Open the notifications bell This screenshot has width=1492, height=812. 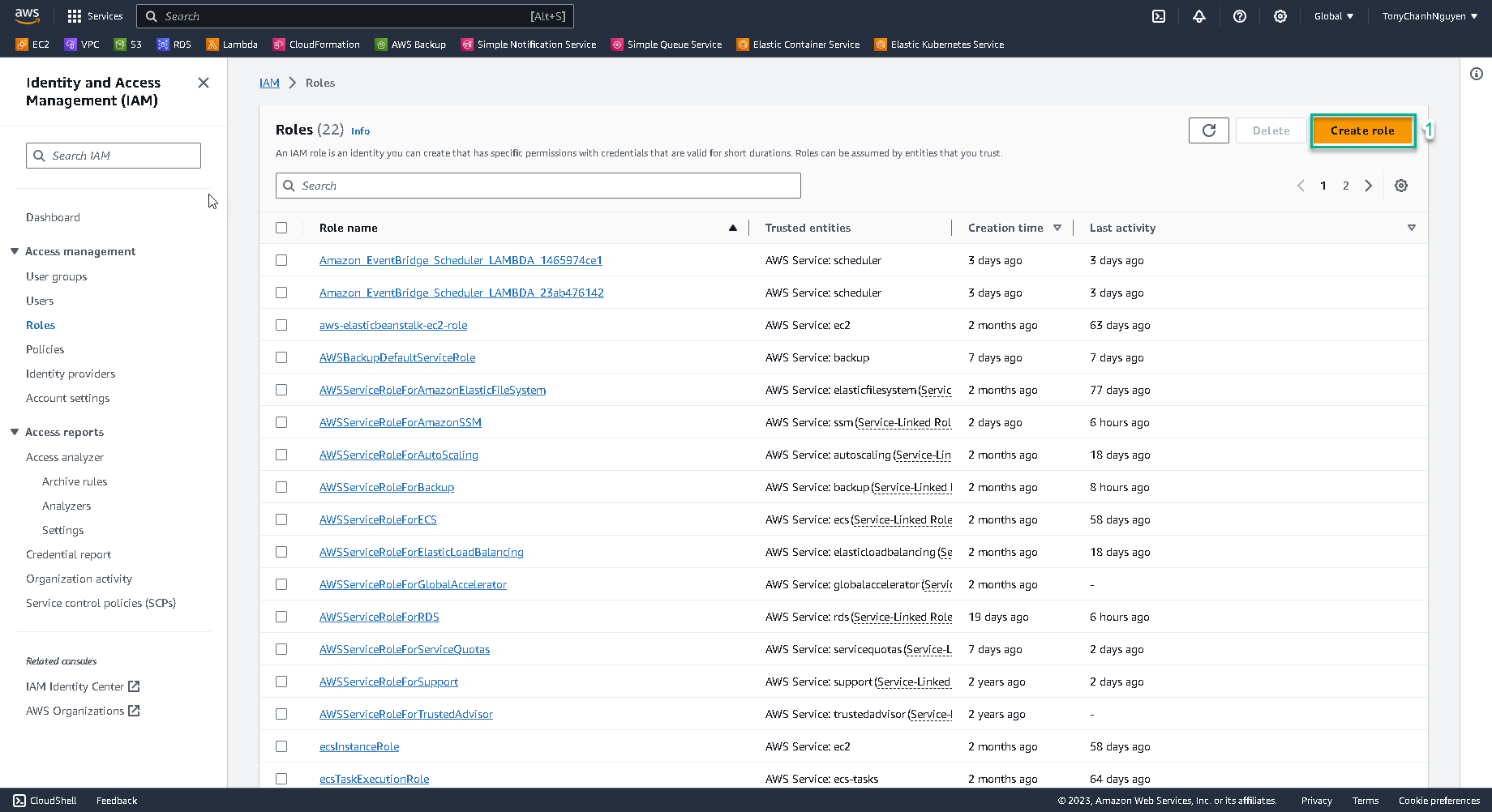tap(1199, 16)
